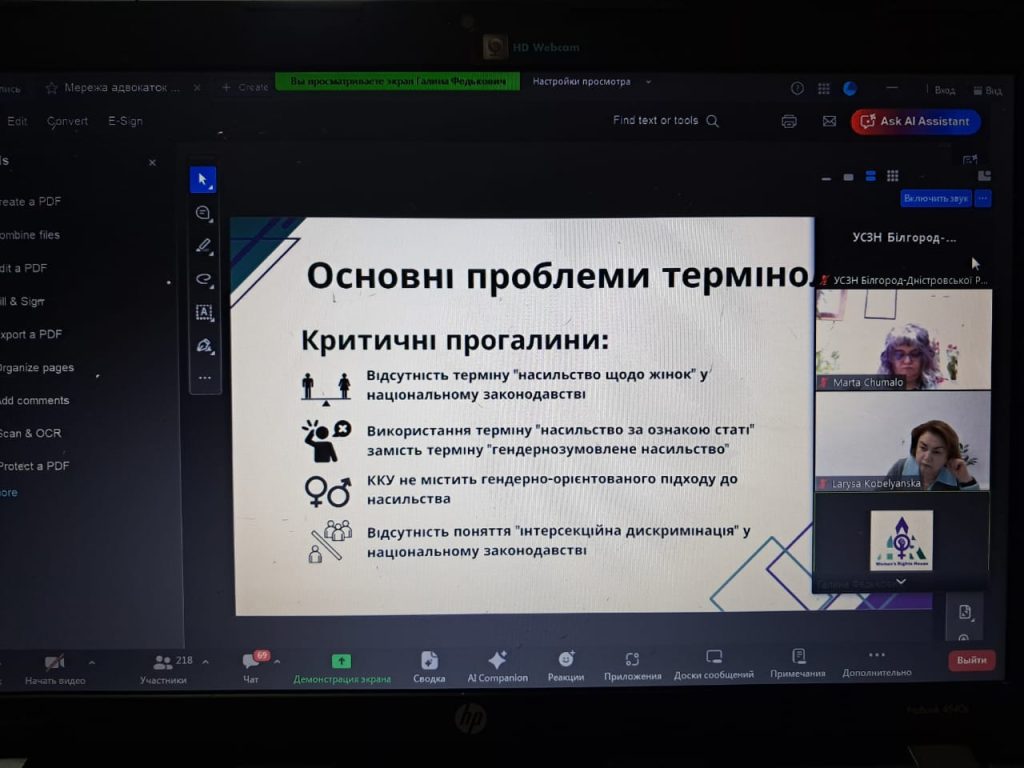This screenshot has height=768, width=1024.
Task: Select the arrow selection tool in the PDF toolbar
Action: point(203,180)
